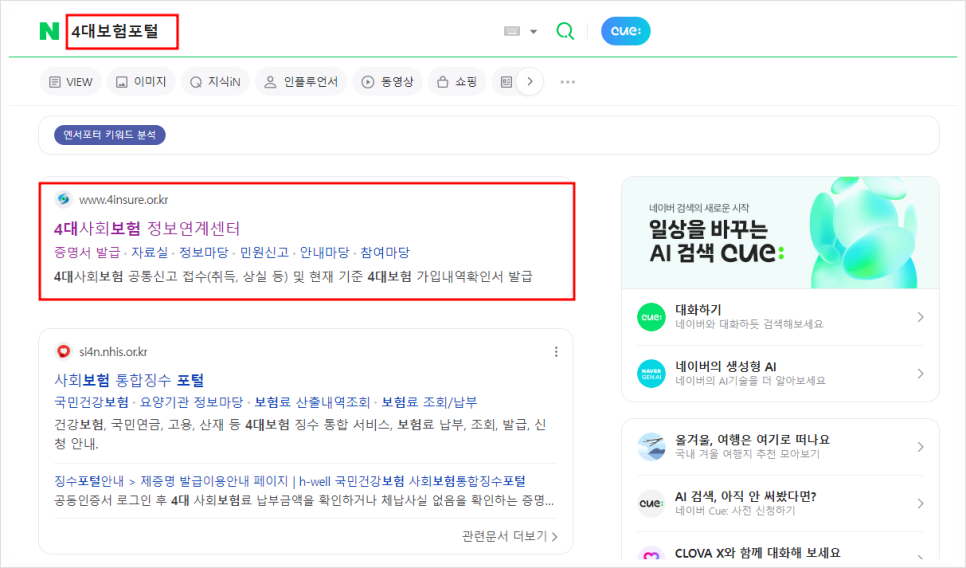Switch to the 쇼핑 tab
The height and width of the screenshot is (568, 966).
(x=457, y=82)
